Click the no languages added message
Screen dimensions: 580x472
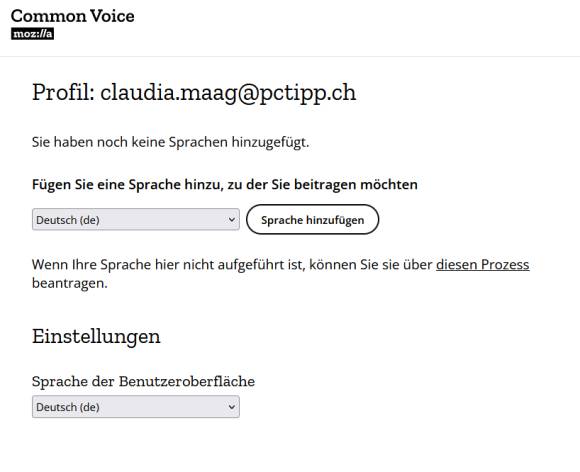(171, 142)
